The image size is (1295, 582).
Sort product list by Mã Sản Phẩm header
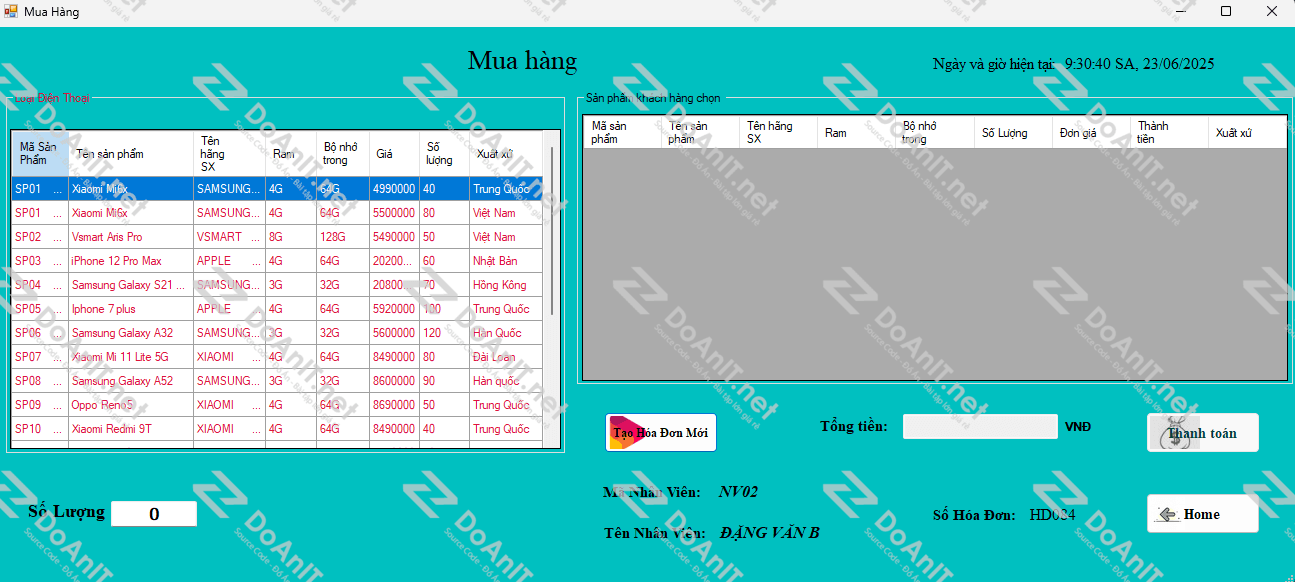[x=40, y=153]
